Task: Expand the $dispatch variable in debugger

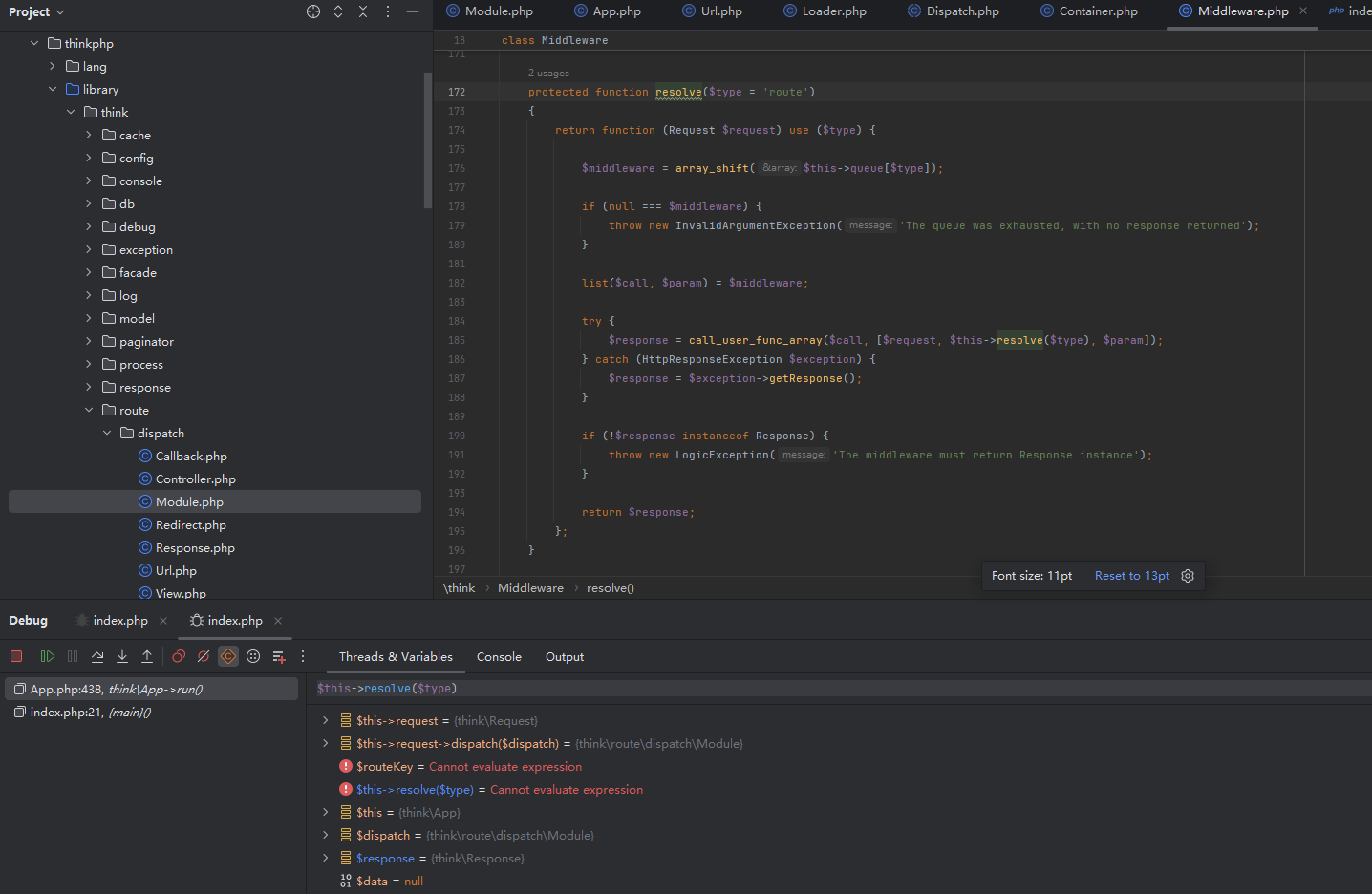Action: (325, 836)
